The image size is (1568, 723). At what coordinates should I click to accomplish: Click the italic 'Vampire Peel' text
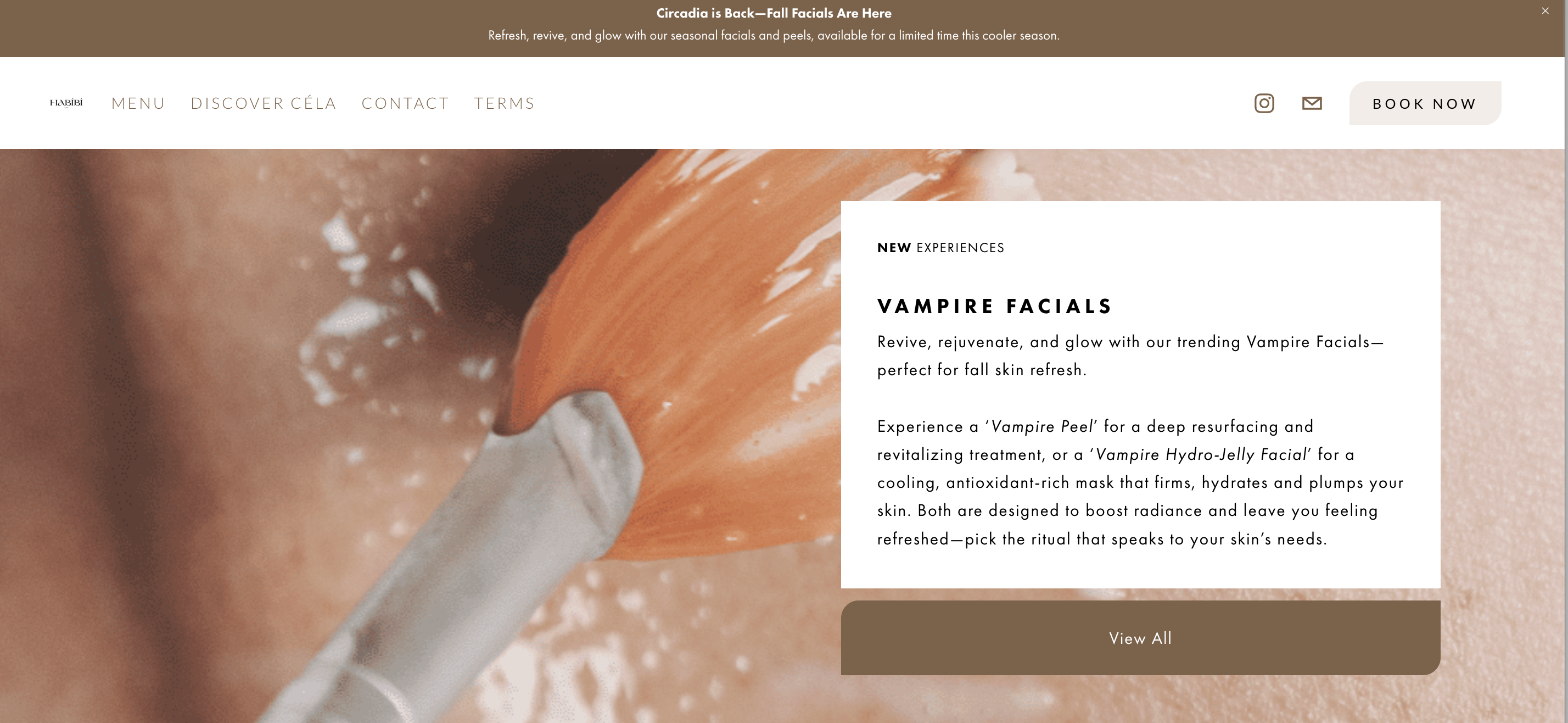pos(1042,426)
